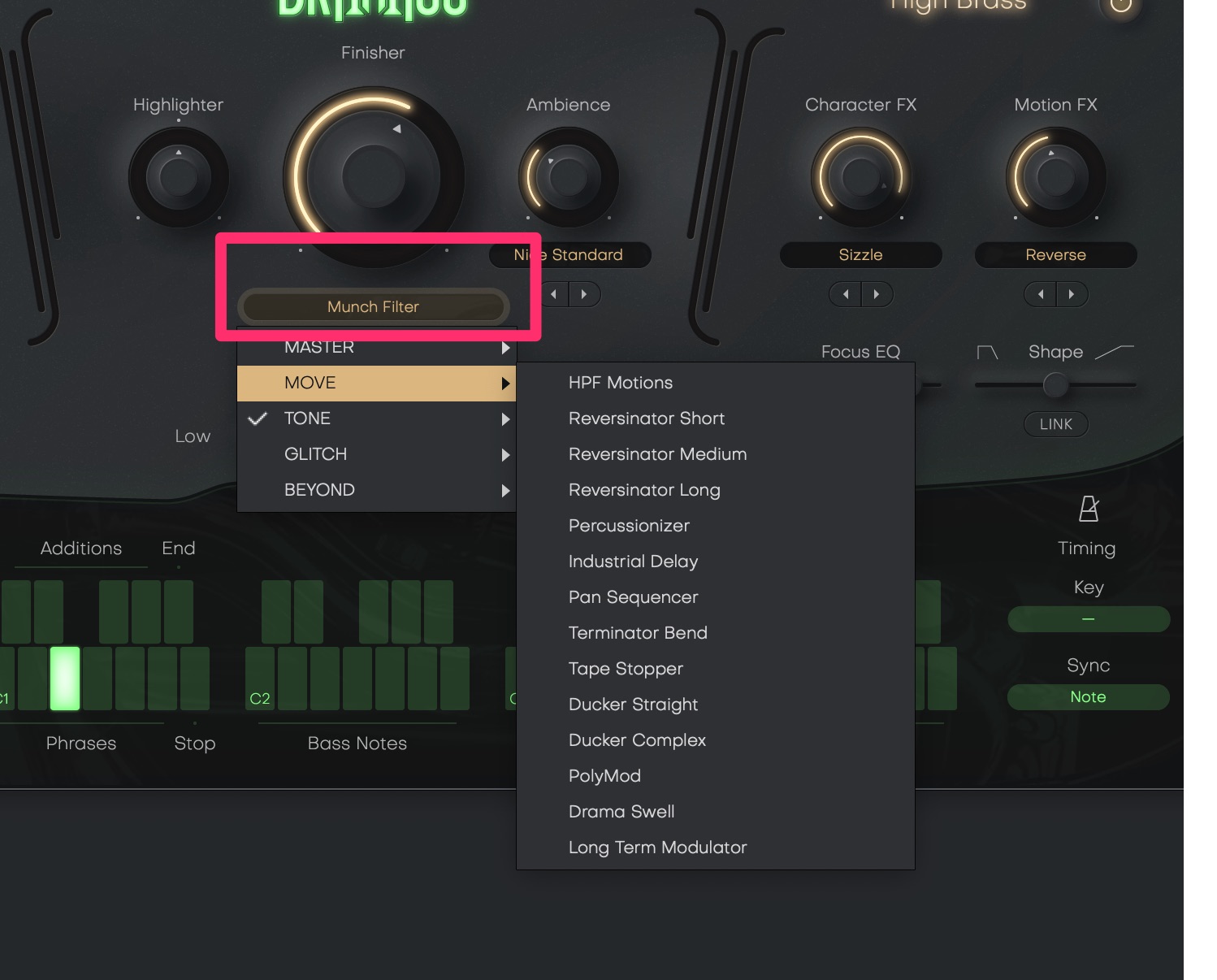Toggle the Sync Note setting
Viewport: 1217px width, 980px height.
tap(1088, 697)
